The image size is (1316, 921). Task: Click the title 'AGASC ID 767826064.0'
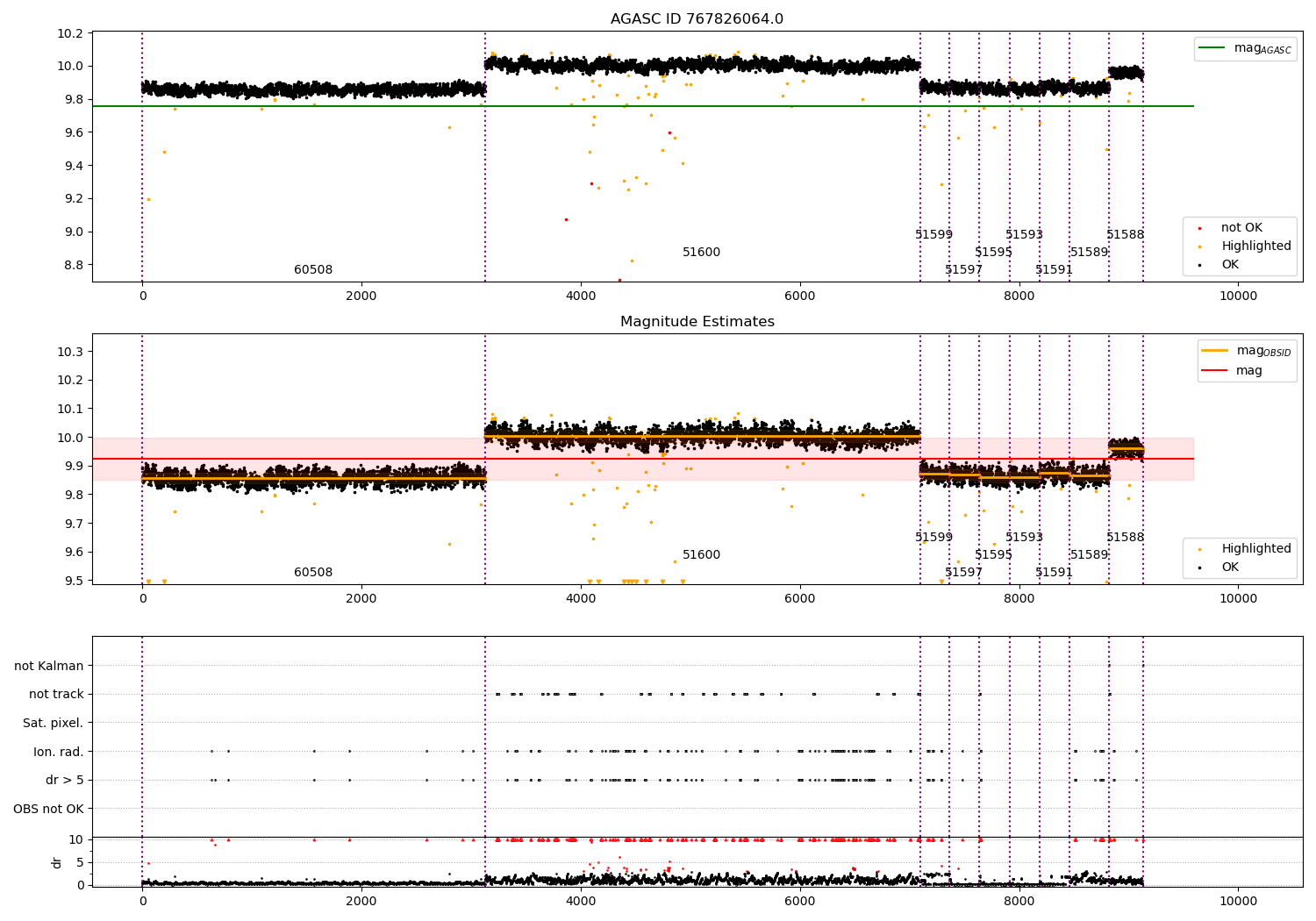[697, 18]
